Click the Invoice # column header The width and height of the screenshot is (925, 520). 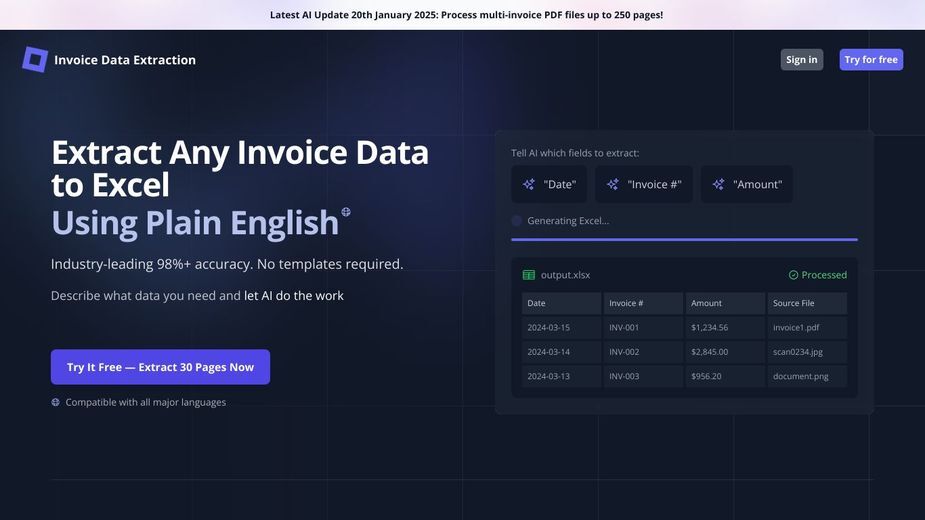[643, 303]
